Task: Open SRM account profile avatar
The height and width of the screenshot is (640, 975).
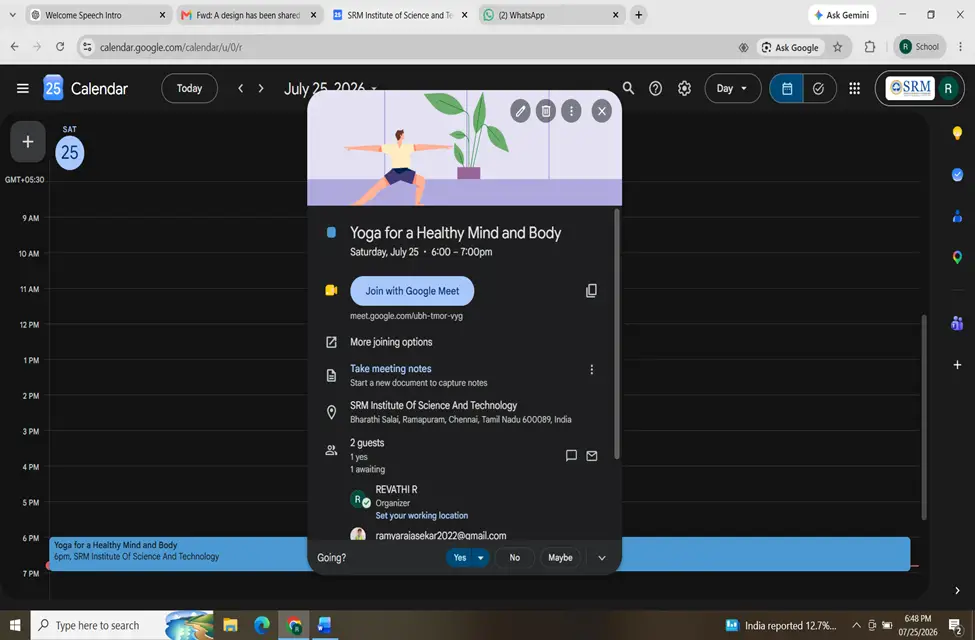Action: [948, 88]
